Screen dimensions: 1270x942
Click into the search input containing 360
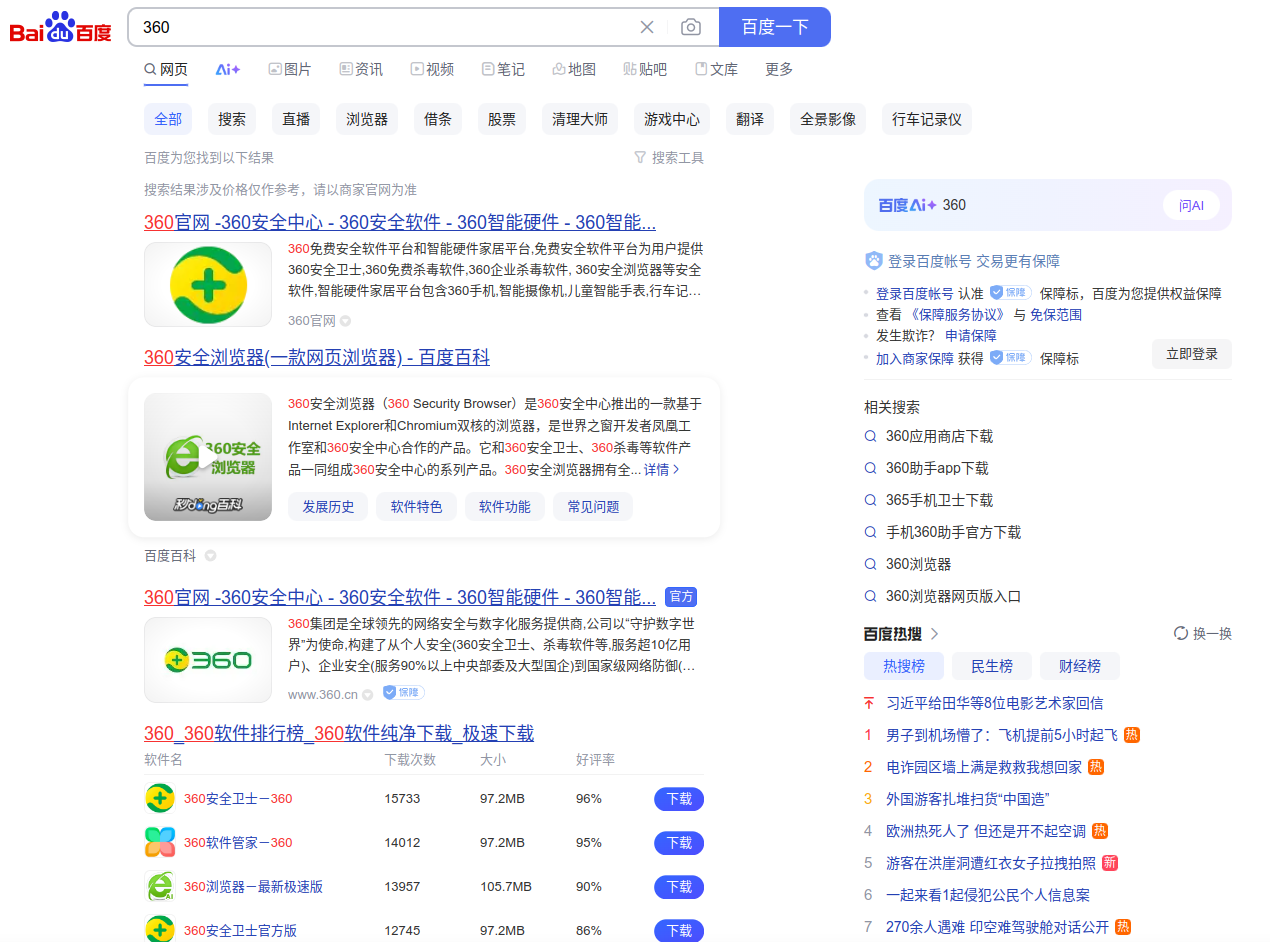click(x=385, y=27)
